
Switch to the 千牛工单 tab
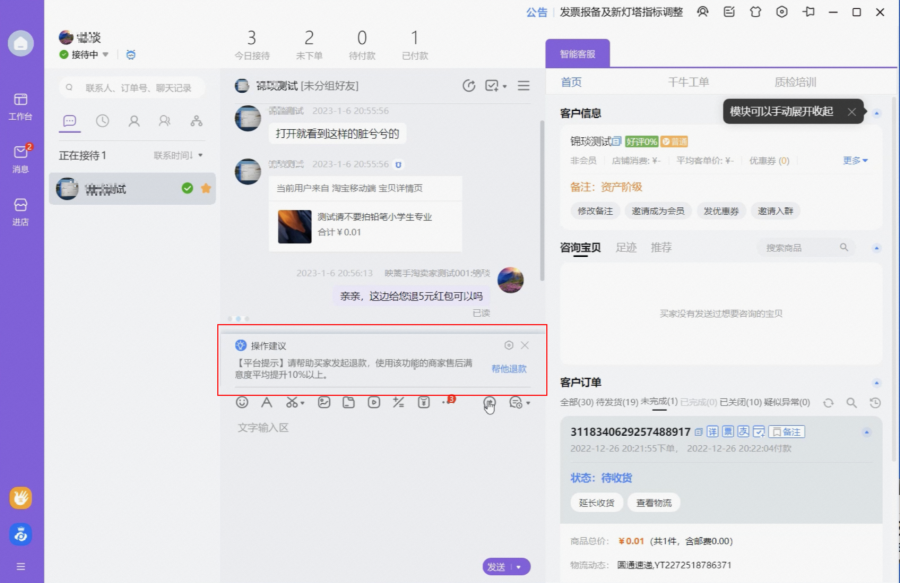coord(688,82)
